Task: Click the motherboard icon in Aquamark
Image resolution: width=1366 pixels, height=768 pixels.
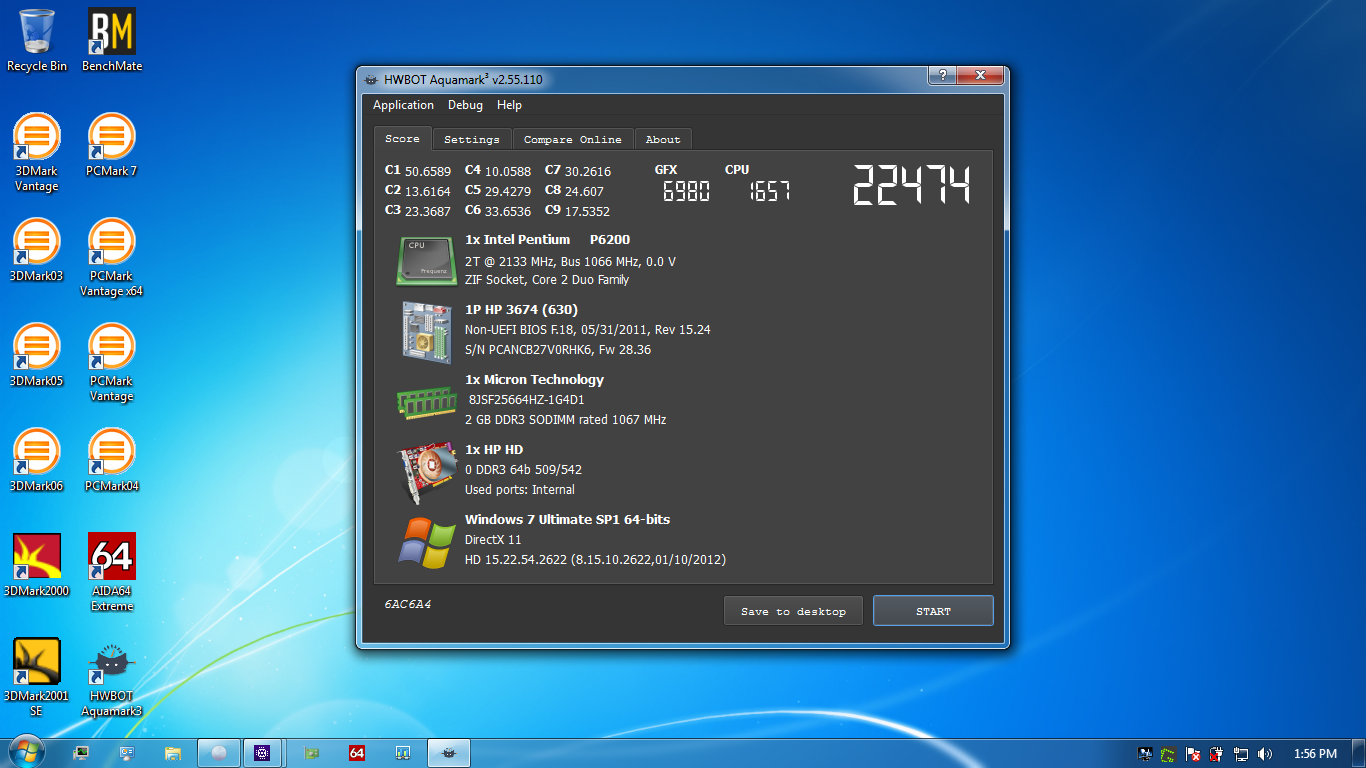Action: click(x=428, y=332)
